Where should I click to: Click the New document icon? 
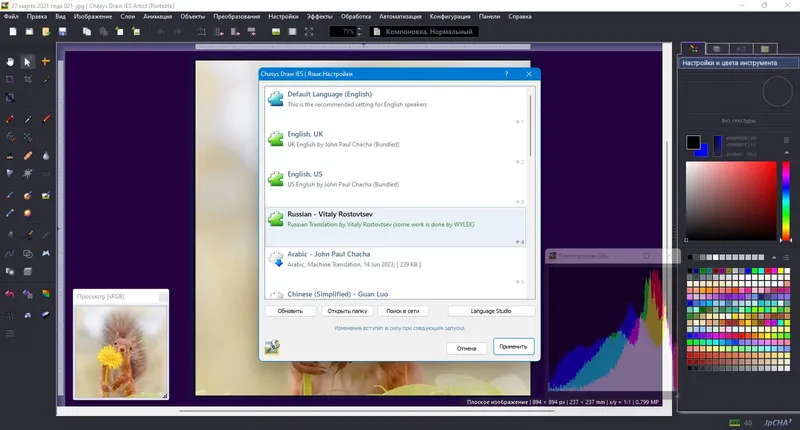click(13, 32)
